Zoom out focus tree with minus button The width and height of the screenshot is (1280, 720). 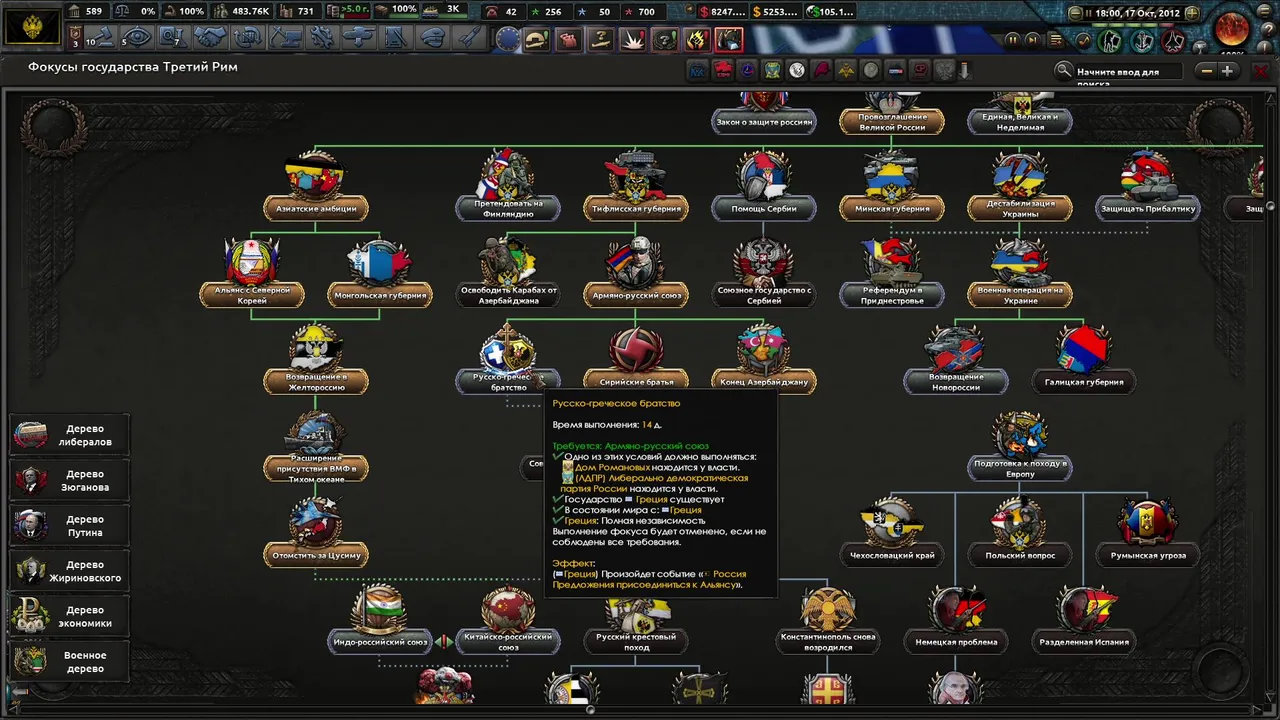pos(1206,71)
